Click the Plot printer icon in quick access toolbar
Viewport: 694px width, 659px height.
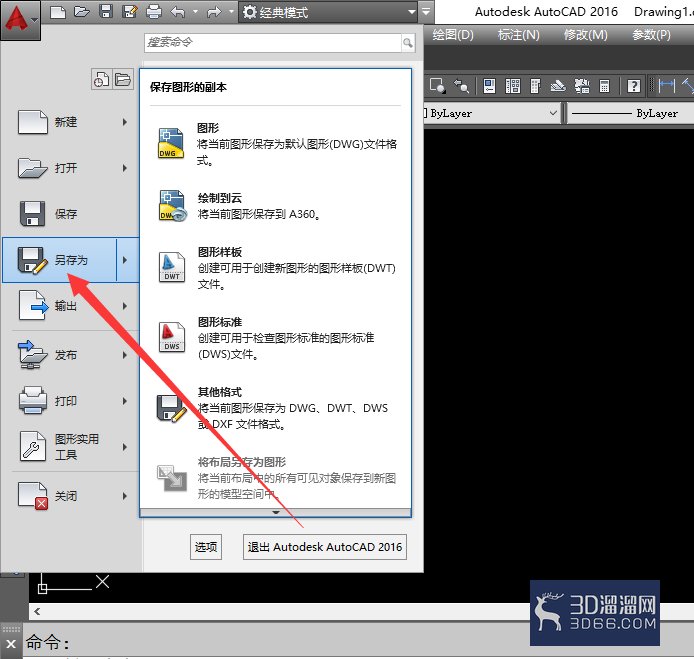click(x=154, y=12)
